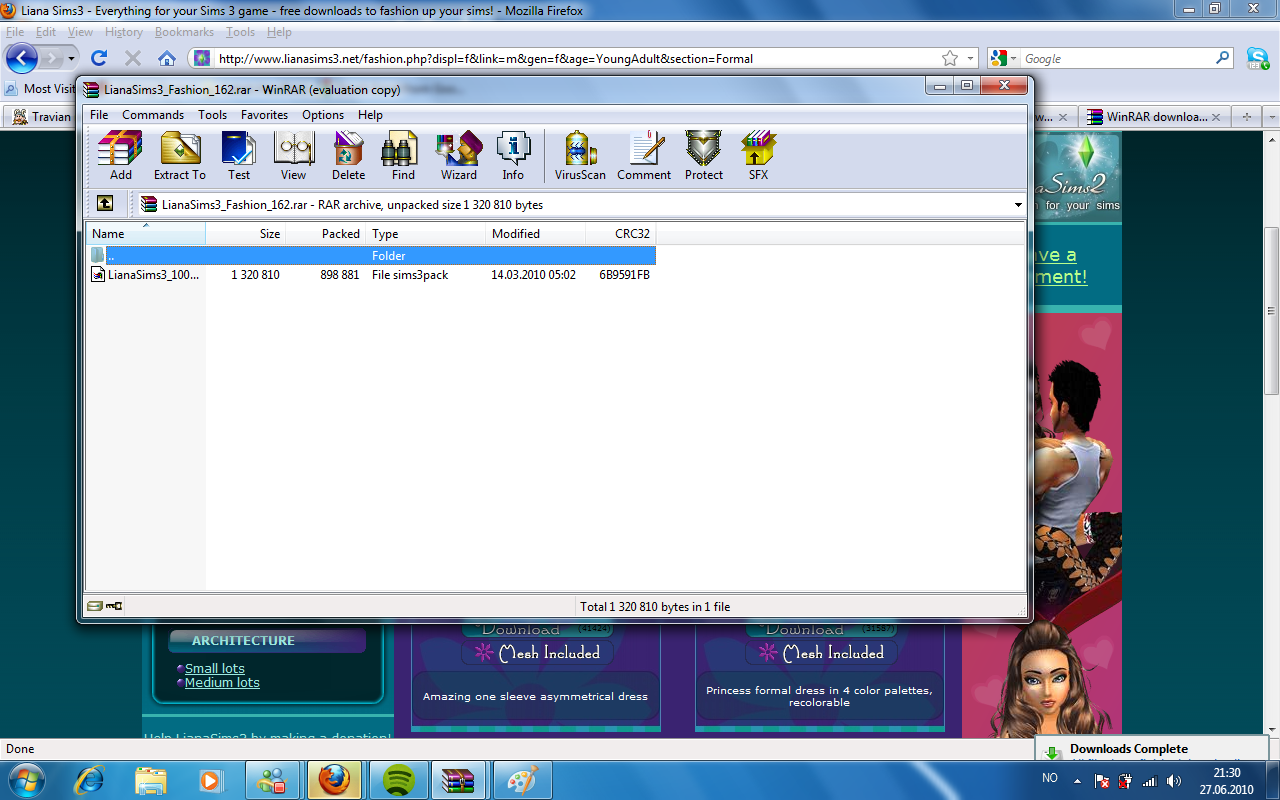Open the WinRAR Help menu

tap(370, 115)
